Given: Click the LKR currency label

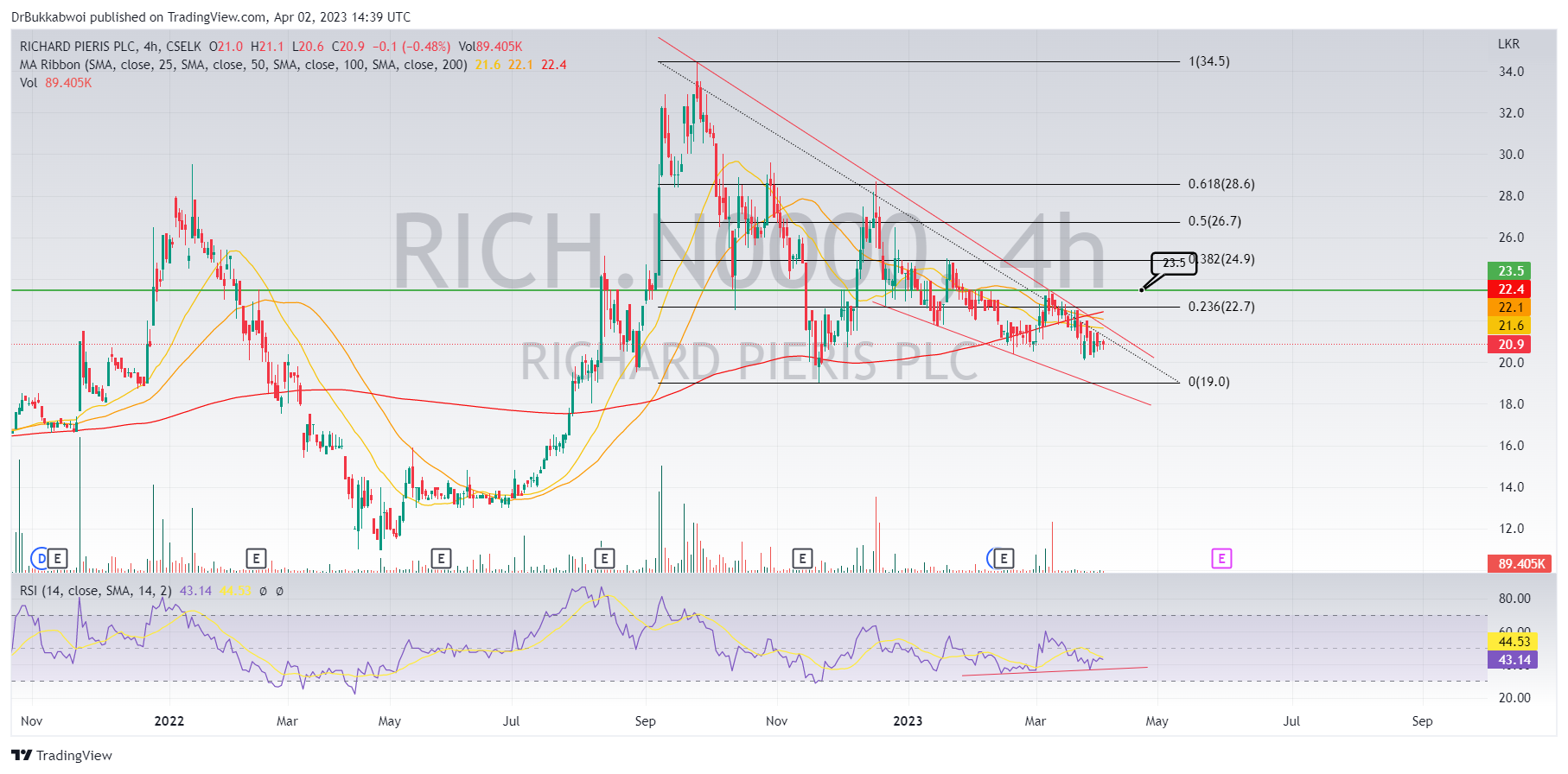Looking at the screenshot, I should [x=1508, y=44].
